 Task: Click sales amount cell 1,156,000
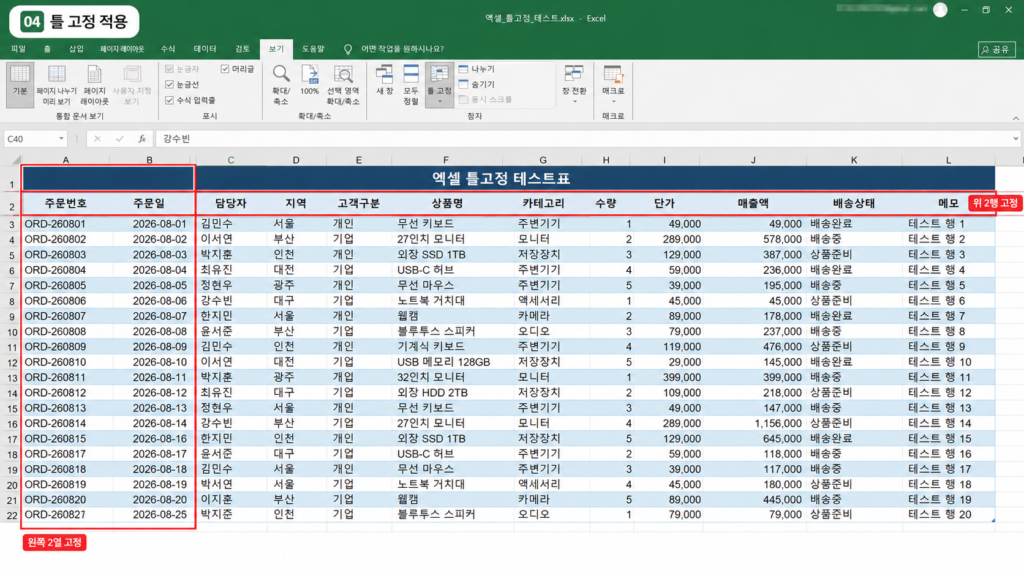pos(753,423)
